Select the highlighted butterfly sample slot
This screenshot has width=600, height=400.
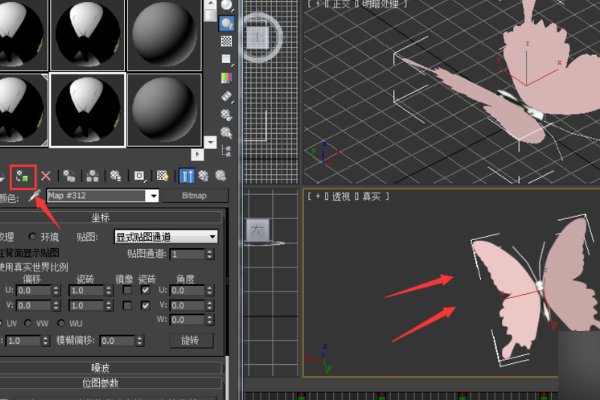point(88,110)
